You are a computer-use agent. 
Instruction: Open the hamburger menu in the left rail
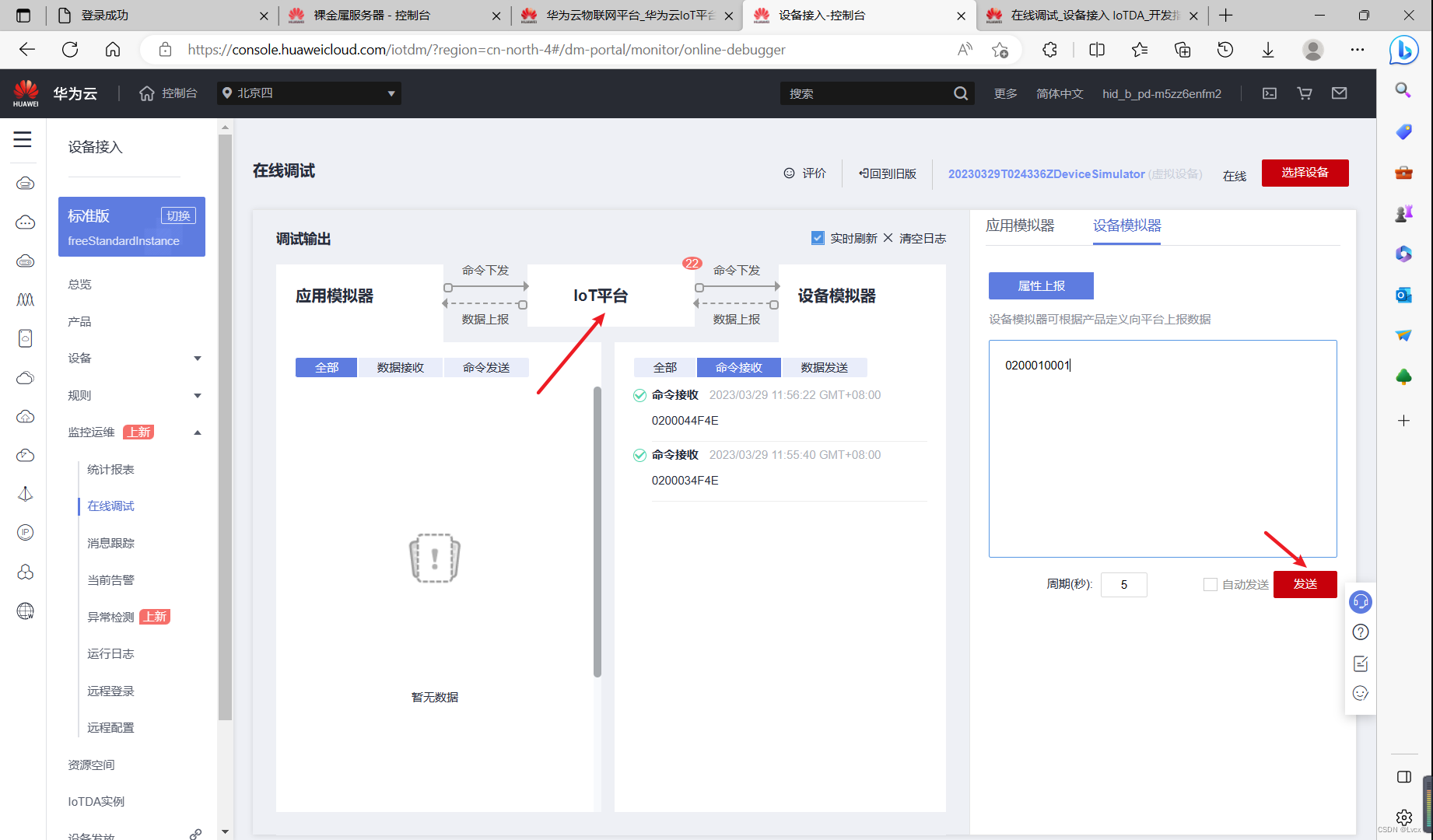(x=23, y=139)
